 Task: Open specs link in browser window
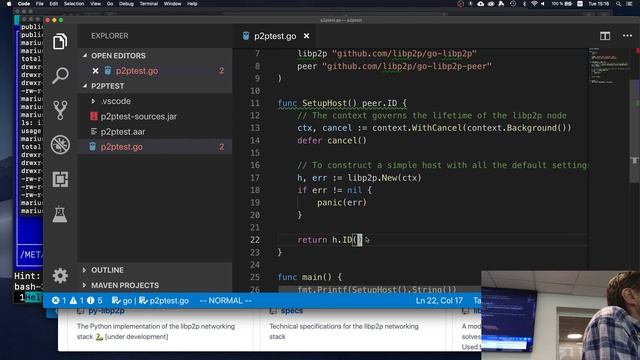pyautogui.click(x=291, y=311)
